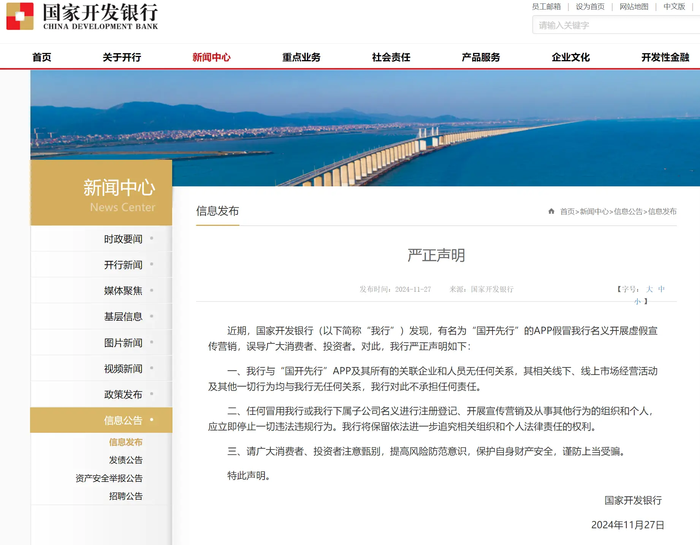Click the 员工邮箱 link at top
Screen dimensions: 700x545
[546, 7]
